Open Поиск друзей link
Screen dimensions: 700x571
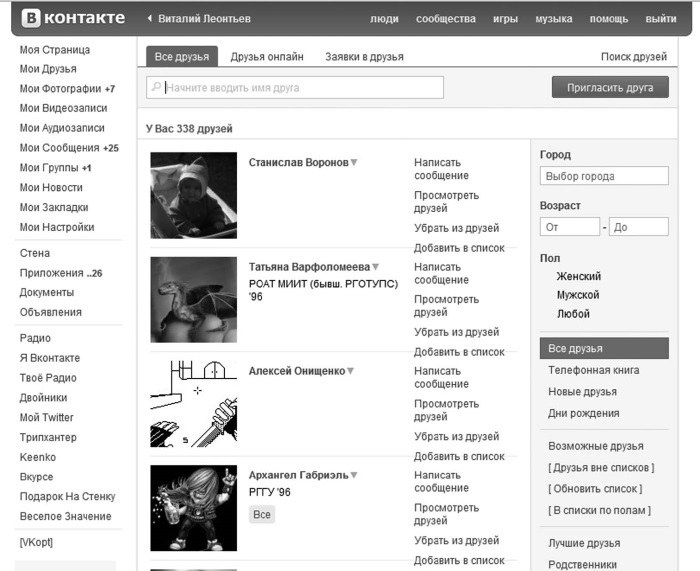click(x=633, y=57)
